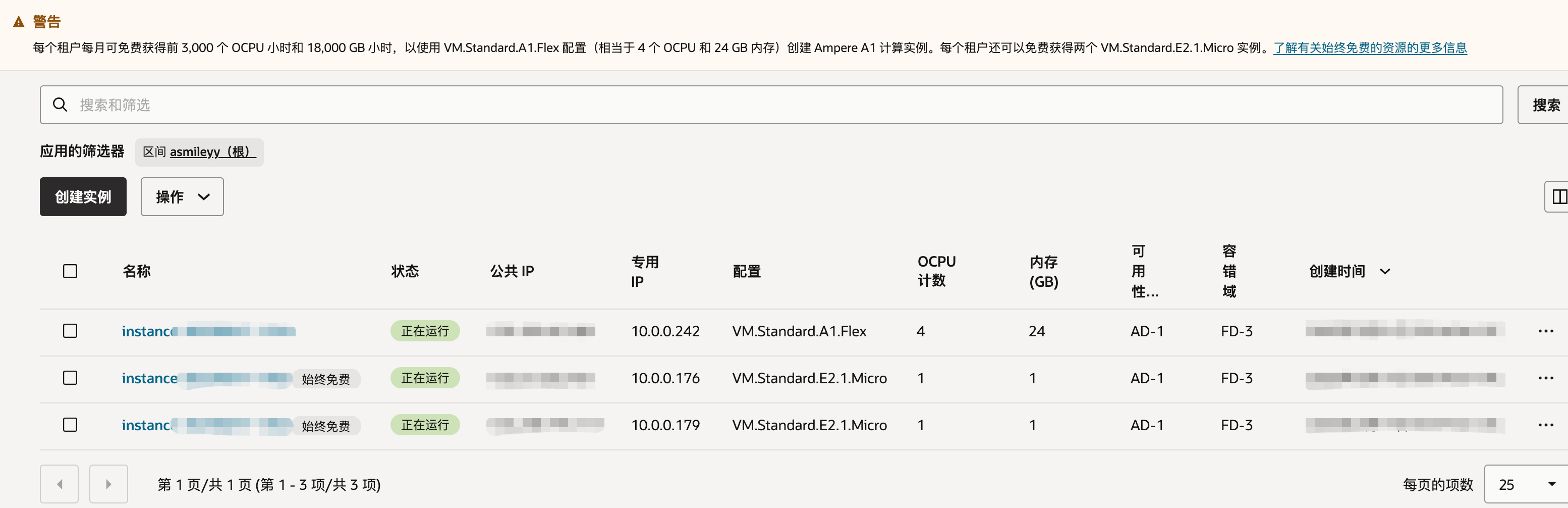
Task: Focus the 搜索和筛选 input field
Action: pos(771,105)
